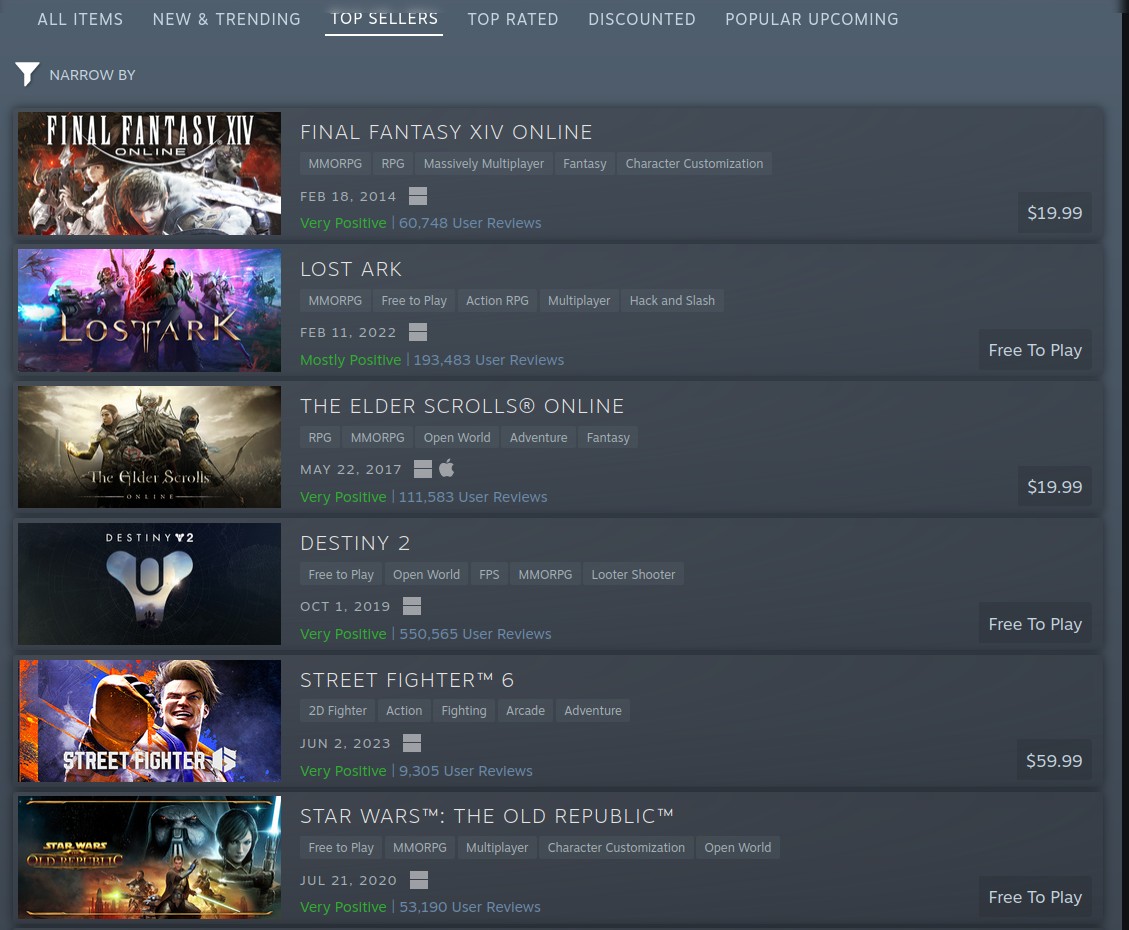Select the Top Sellers tab
The image size is (1129, 930).
384,19
